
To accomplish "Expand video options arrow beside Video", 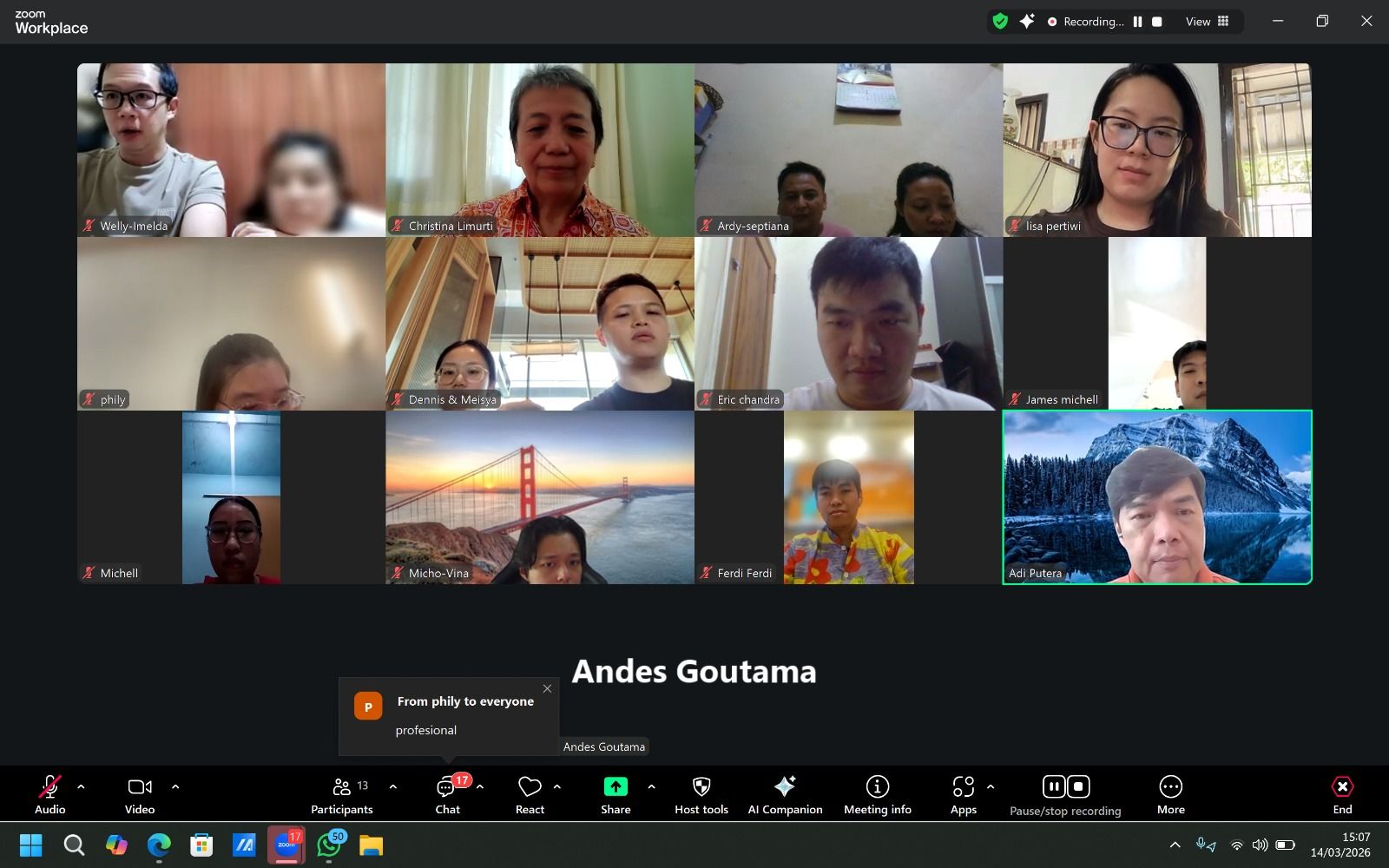I will click(175, 786).
